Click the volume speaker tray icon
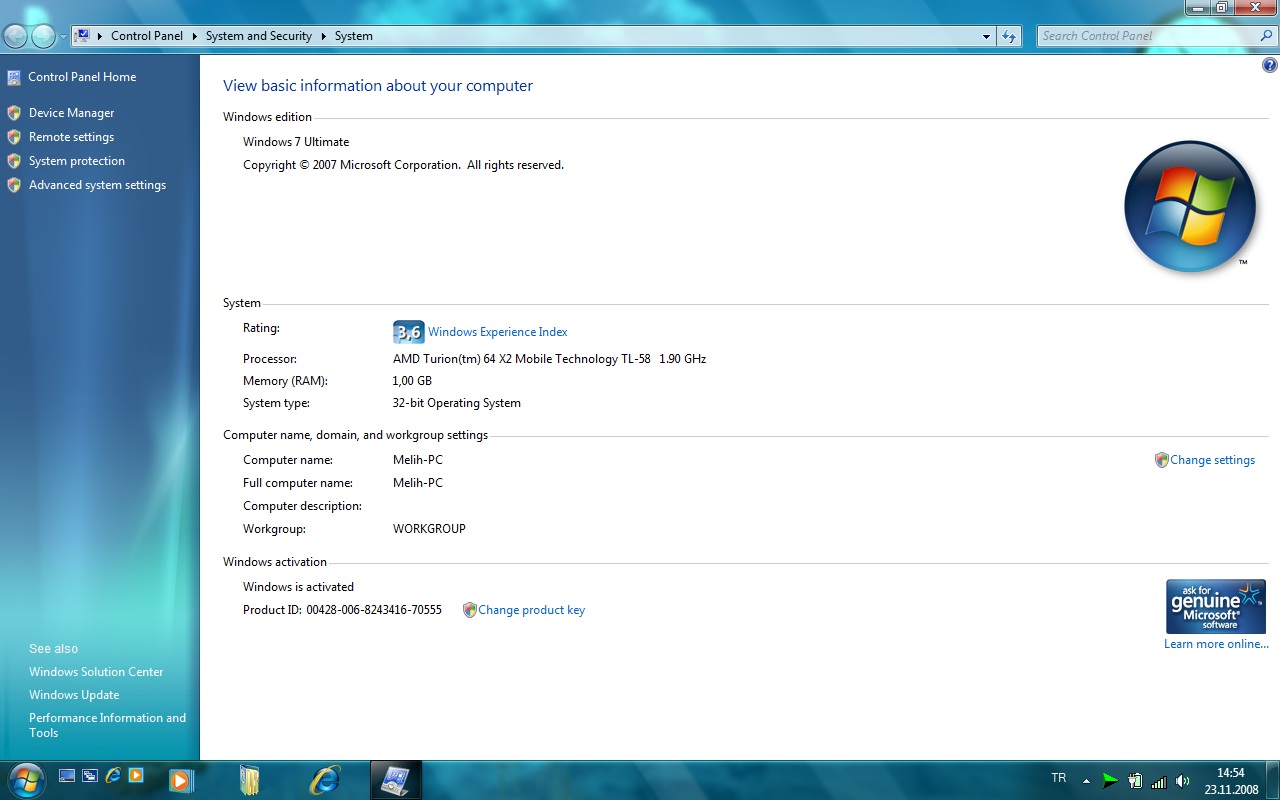 coord(1183,781)
